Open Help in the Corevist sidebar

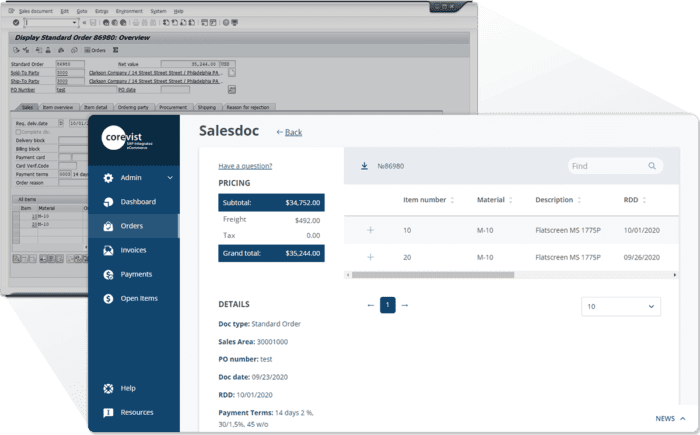pyautogui.click(x=134, y=388)
